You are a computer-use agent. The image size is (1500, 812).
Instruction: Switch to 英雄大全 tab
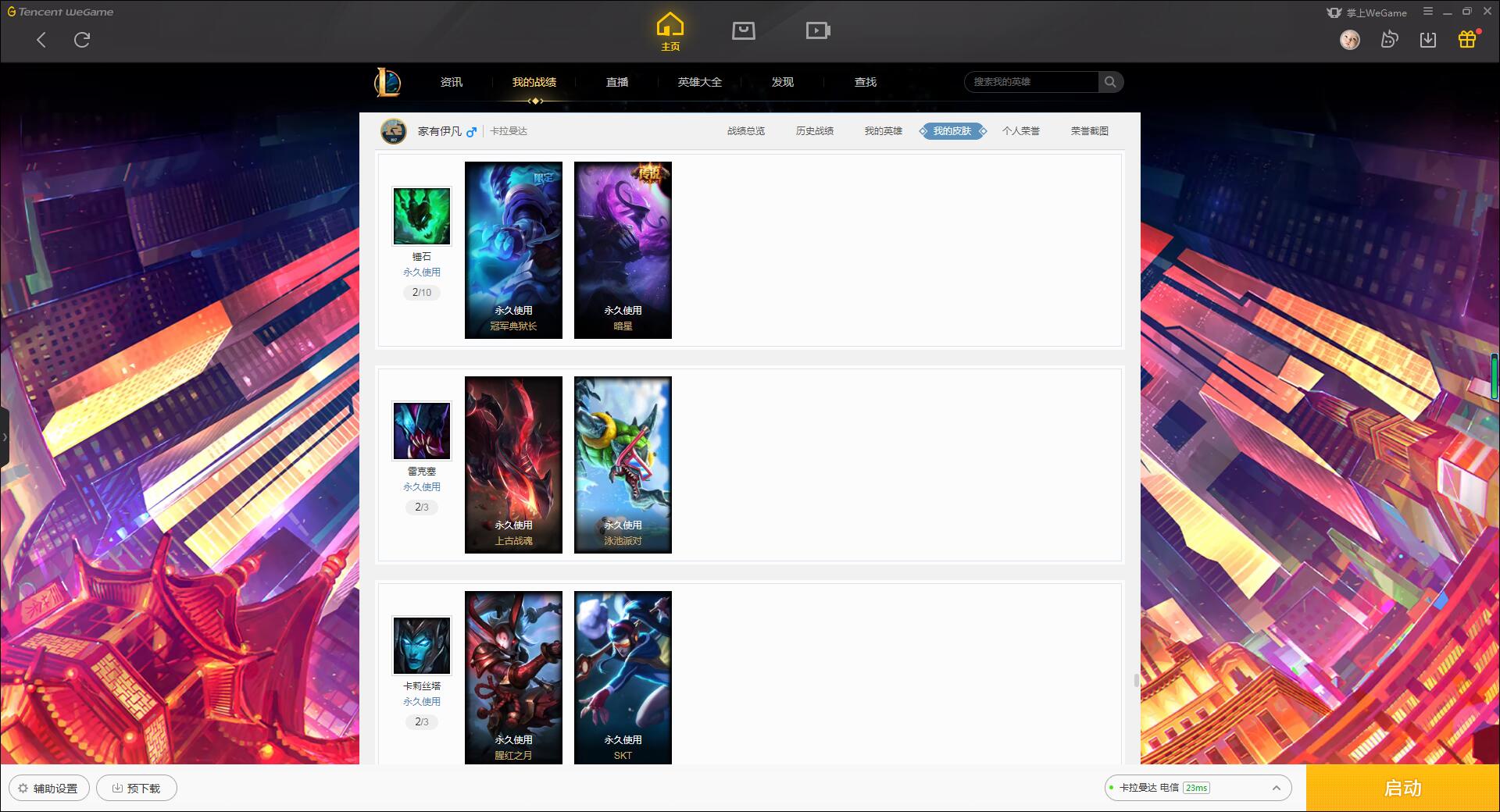(700, 82)
